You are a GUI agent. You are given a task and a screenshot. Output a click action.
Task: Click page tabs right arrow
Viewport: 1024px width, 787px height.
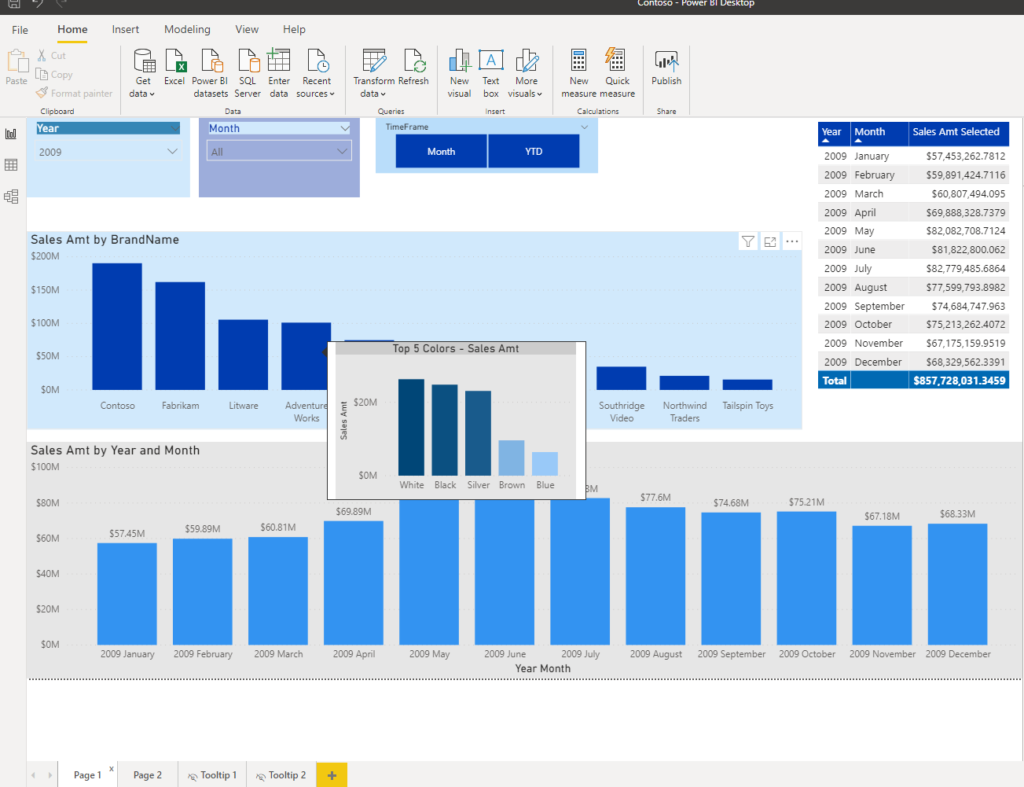[50, 775]
